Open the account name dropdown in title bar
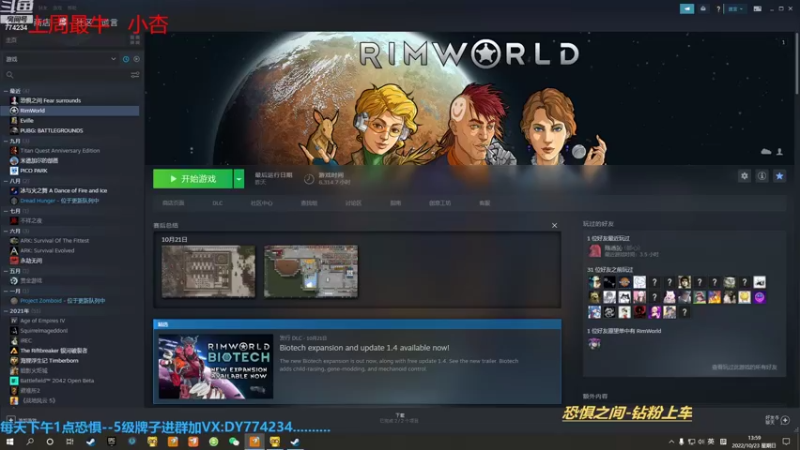 point(735,9)
